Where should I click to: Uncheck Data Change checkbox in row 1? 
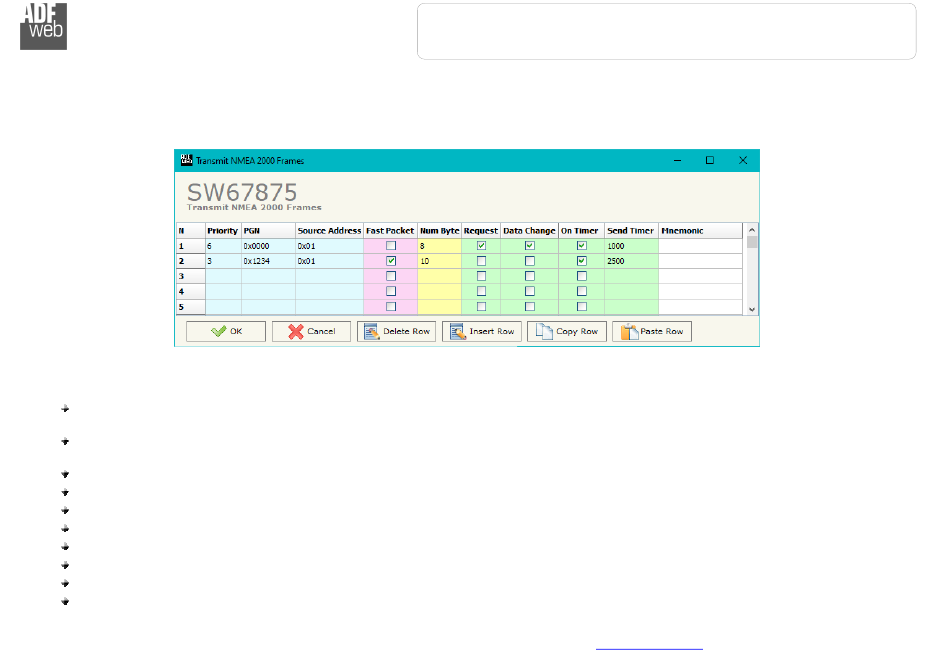click(x=530, y=246)
